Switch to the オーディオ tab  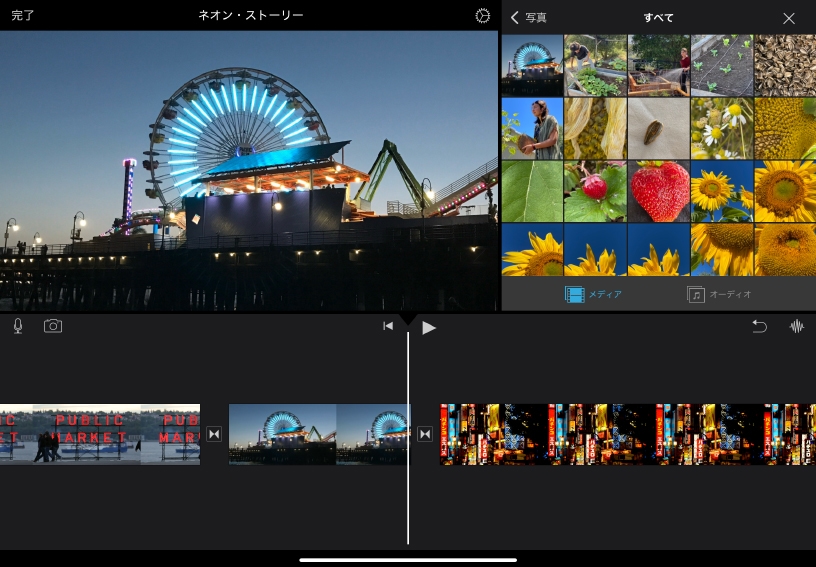click(x=719, y=294)
